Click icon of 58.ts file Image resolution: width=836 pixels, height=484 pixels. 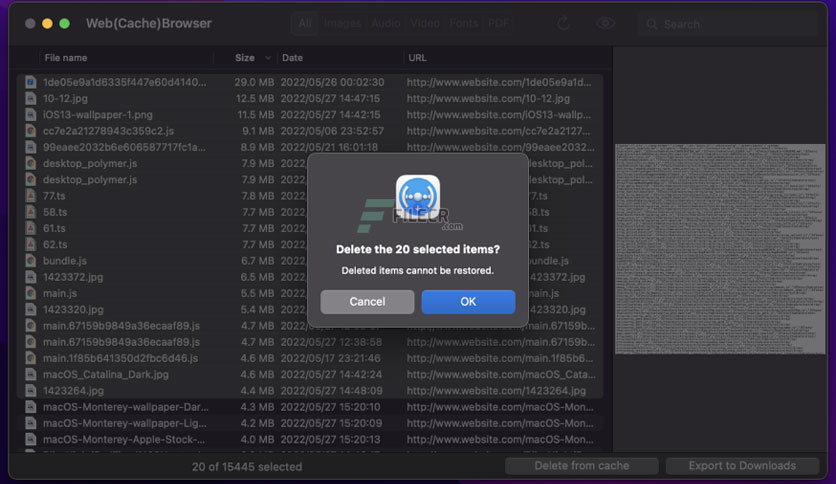coord(31,212)
